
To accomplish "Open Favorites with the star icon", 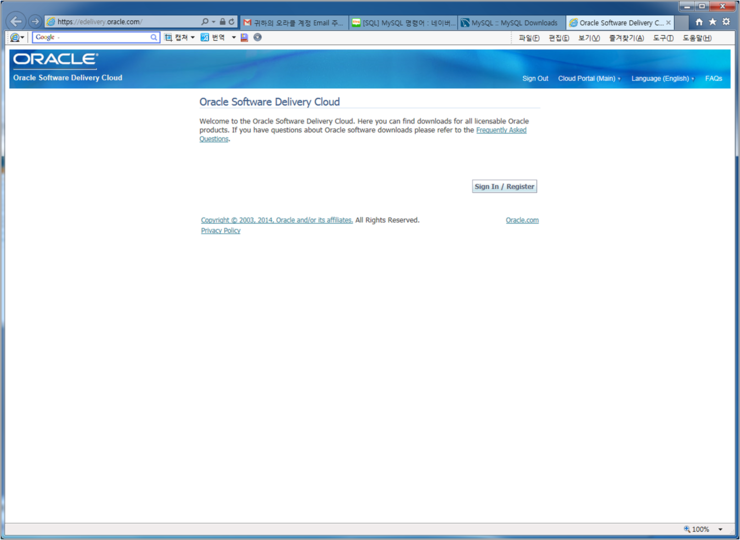I will click(x=713, y=22).
